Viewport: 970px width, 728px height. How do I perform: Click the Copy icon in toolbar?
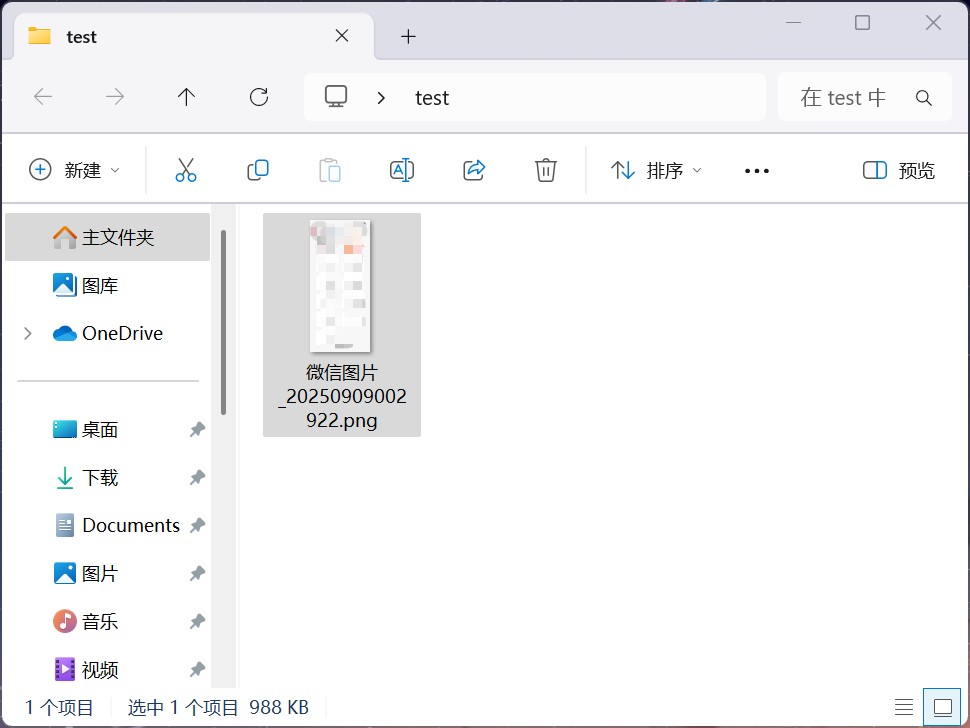pyautogui.click(x=257, y=170)
